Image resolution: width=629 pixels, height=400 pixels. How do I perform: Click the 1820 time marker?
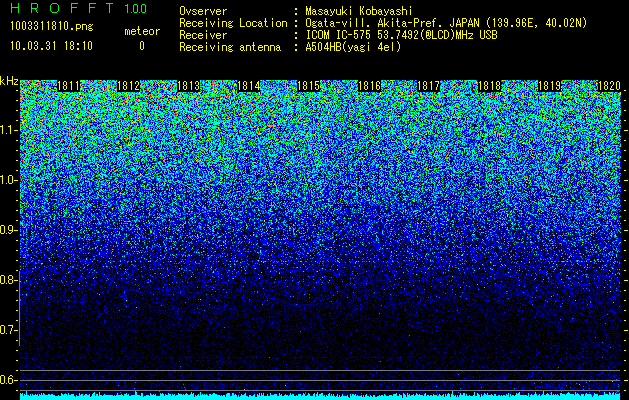[609, 86]
